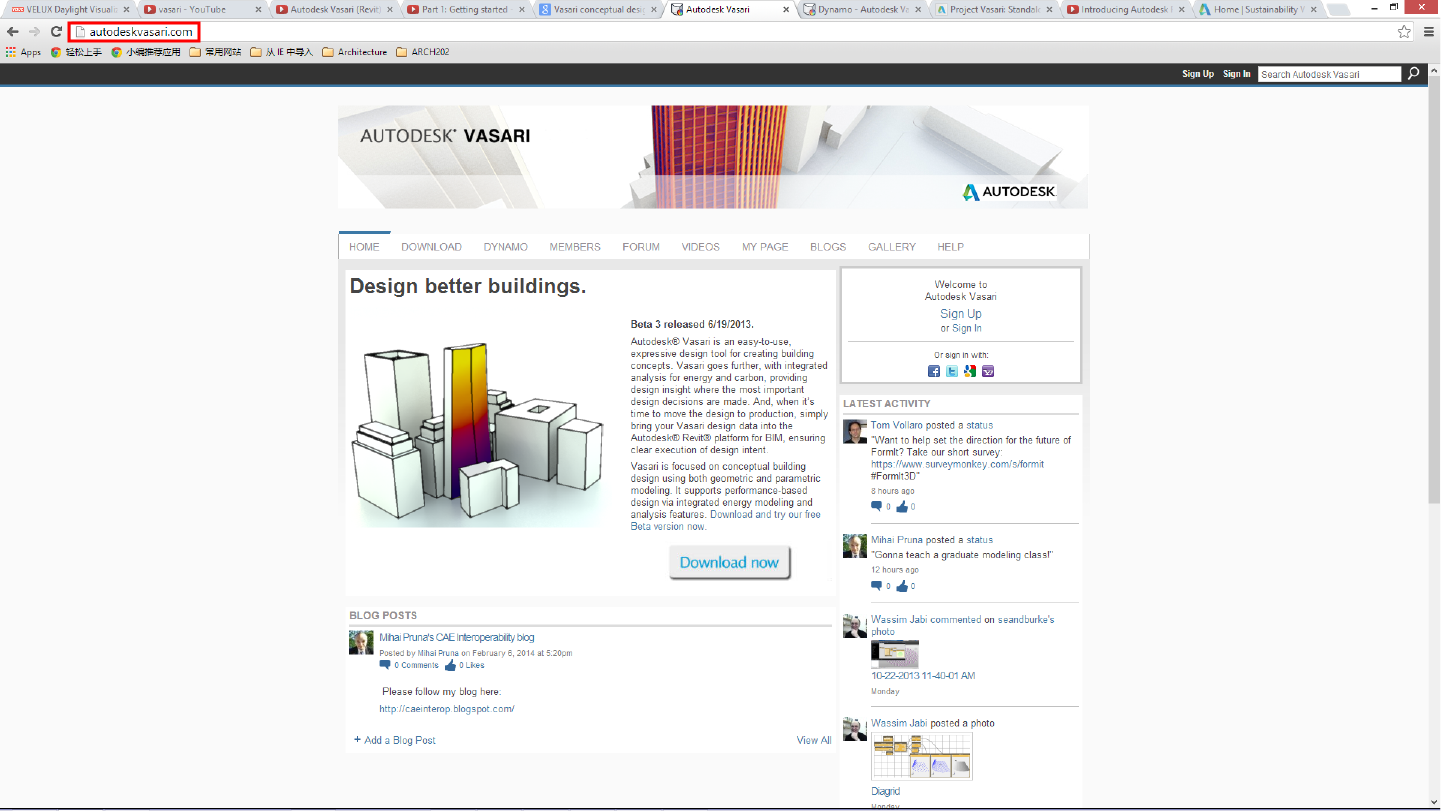
Task: Like Mihai Pruna's status with thumbs-up
Action: pos(902,586)
